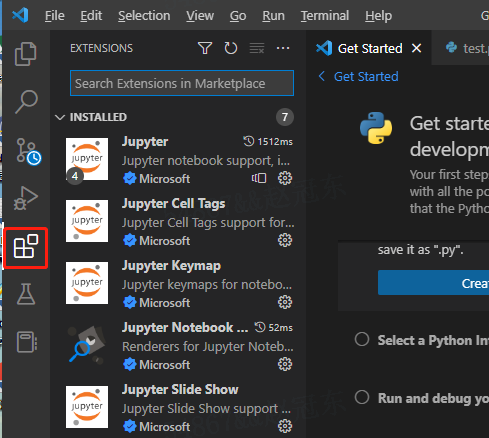Open the File menu
The height and width of the screenshot is (438, 489).
tap(55, 16)
